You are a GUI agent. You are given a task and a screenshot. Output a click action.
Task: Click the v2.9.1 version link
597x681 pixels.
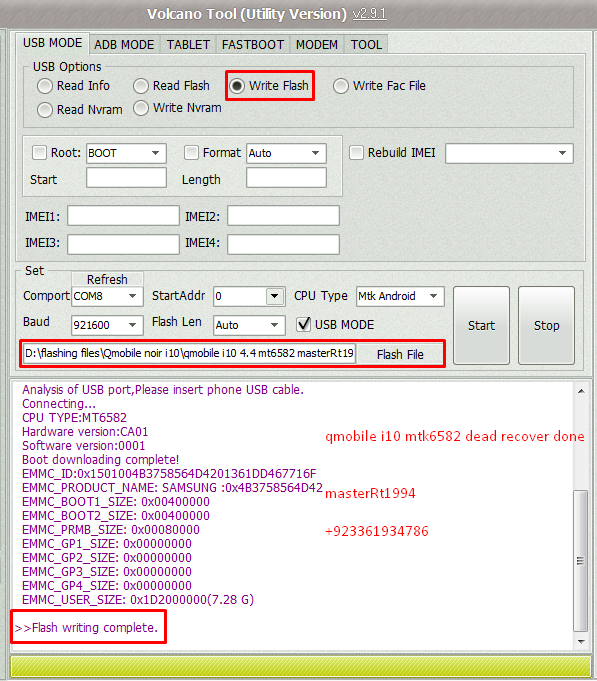coord(369,14)
